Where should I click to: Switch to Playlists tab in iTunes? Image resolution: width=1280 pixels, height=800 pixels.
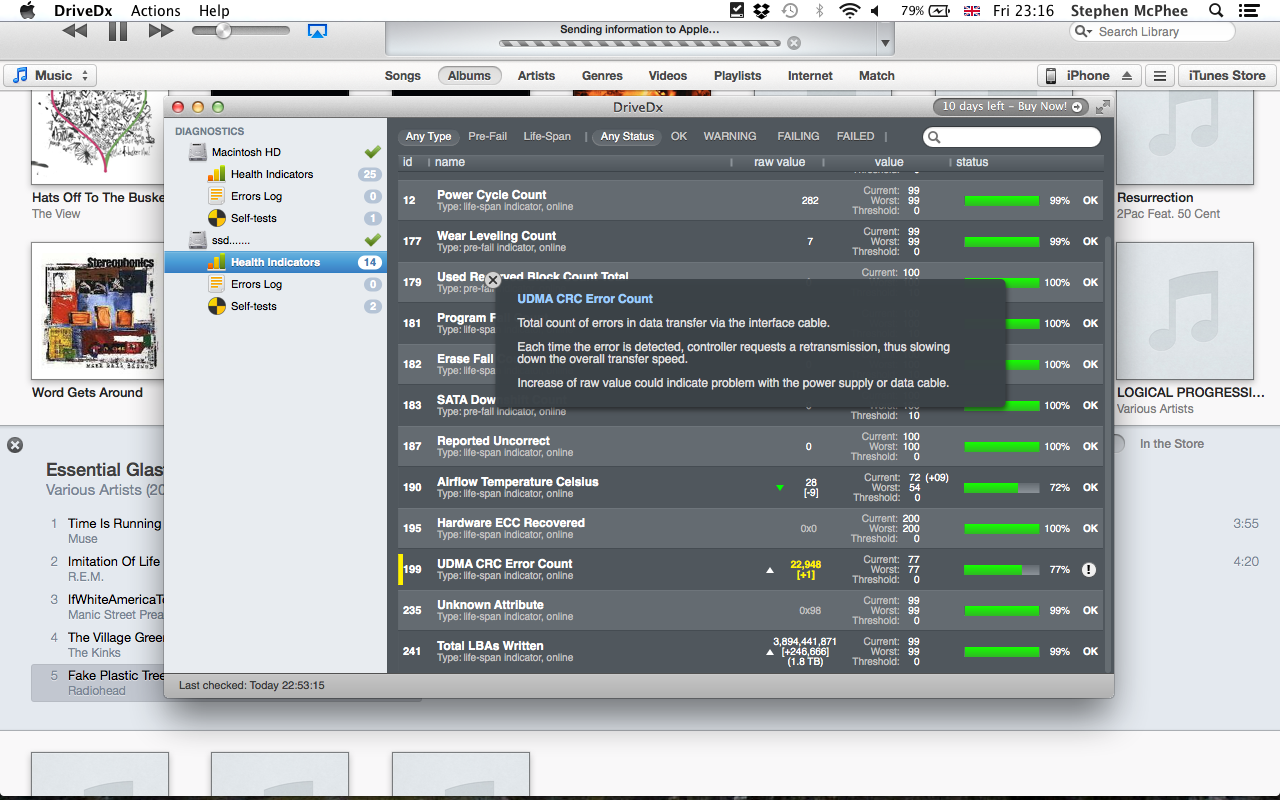click(737, 76)
